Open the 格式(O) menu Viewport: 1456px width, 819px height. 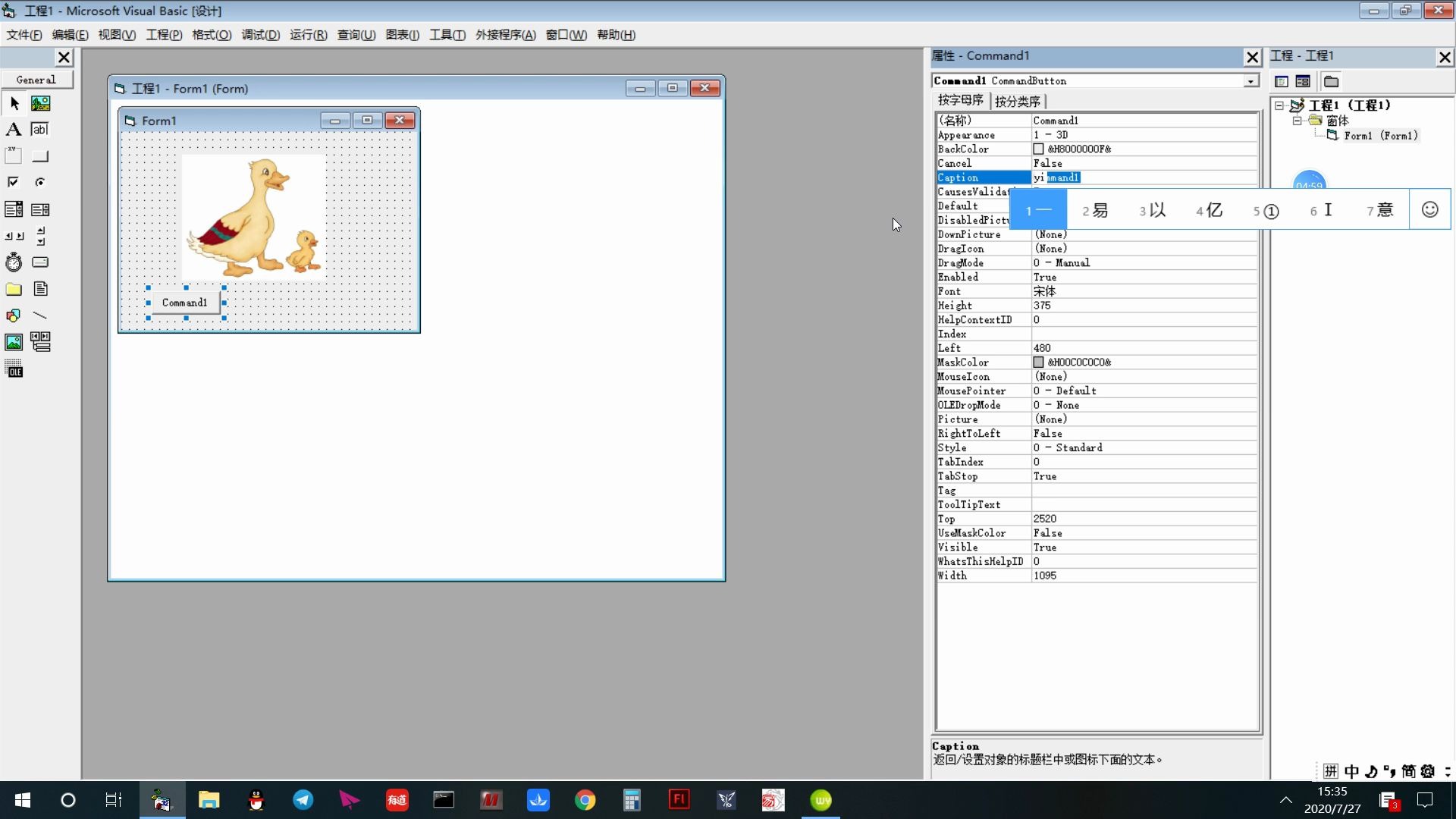212,35
